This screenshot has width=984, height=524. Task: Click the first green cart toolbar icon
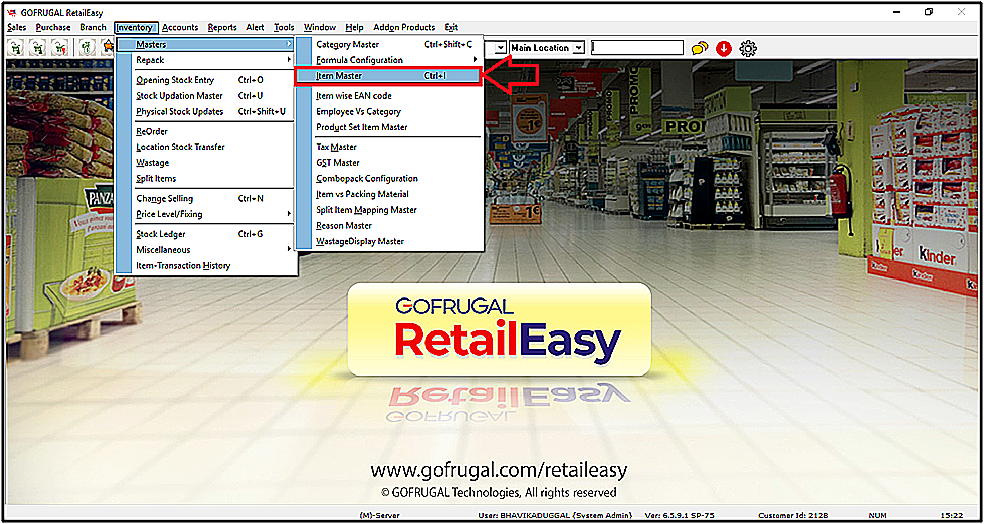tap(17, 48)
